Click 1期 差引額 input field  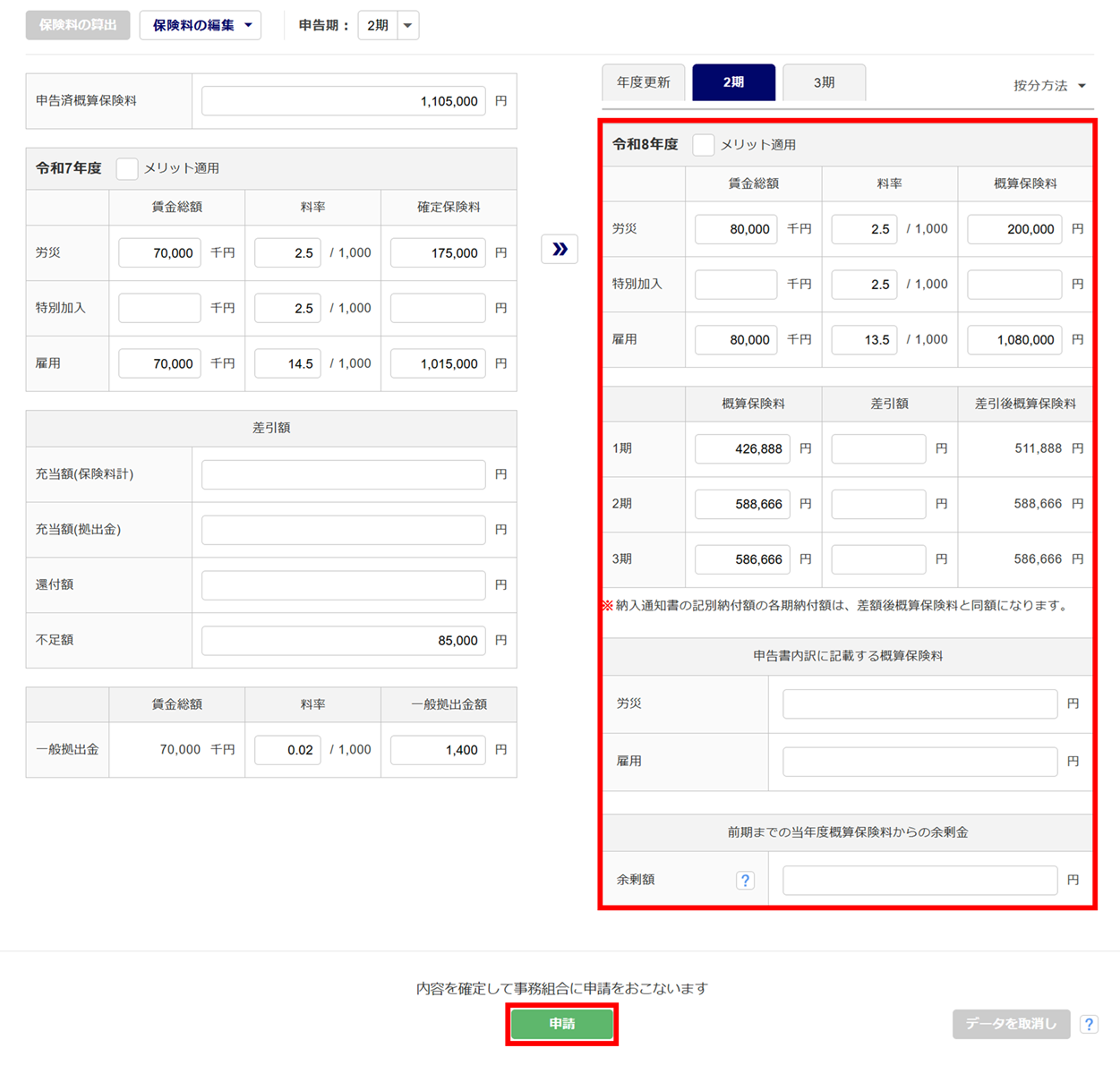[878, 449]
